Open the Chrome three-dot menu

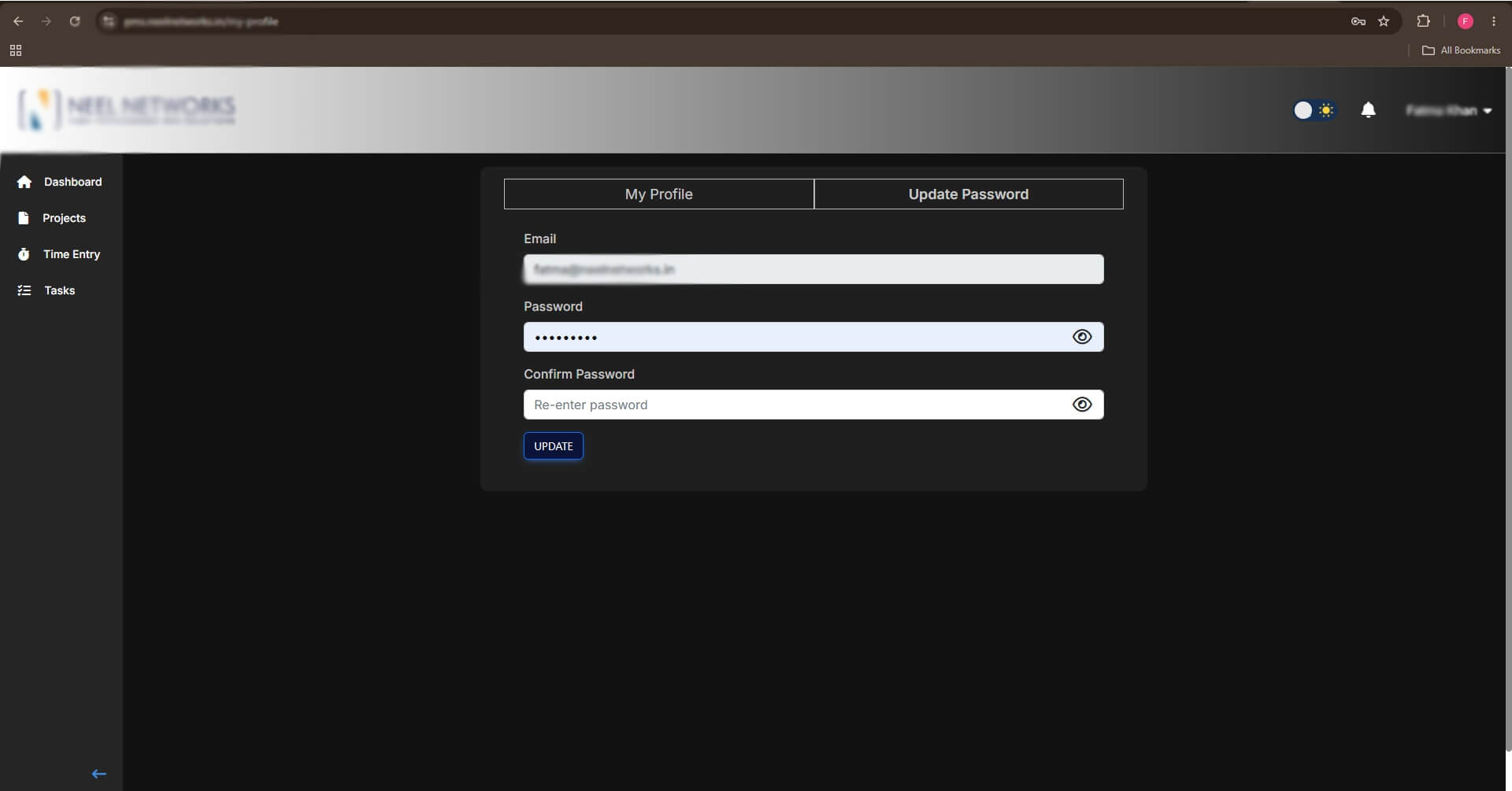click(1493, 21)
